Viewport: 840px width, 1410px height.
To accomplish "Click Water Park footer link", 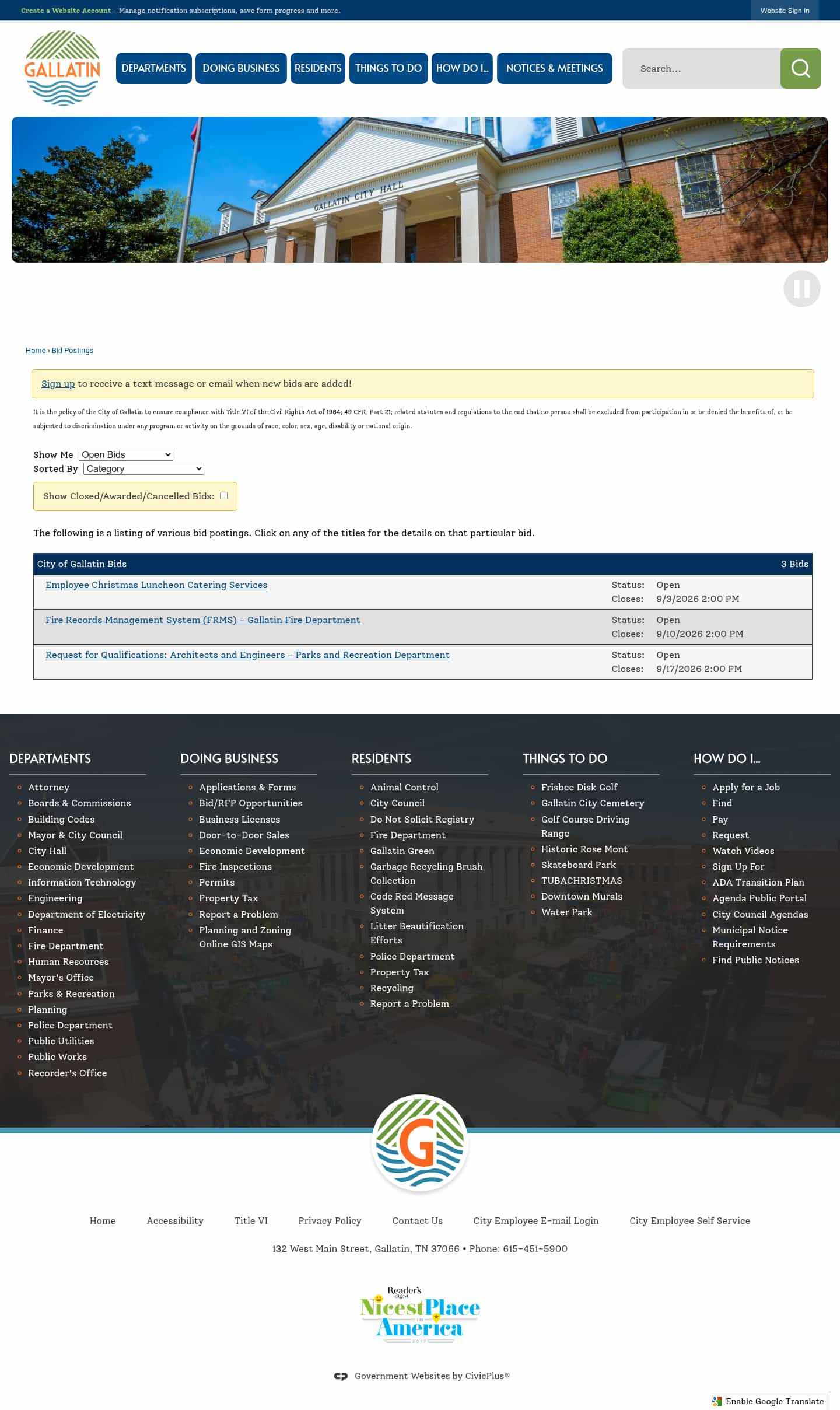I will click(567, 912).
